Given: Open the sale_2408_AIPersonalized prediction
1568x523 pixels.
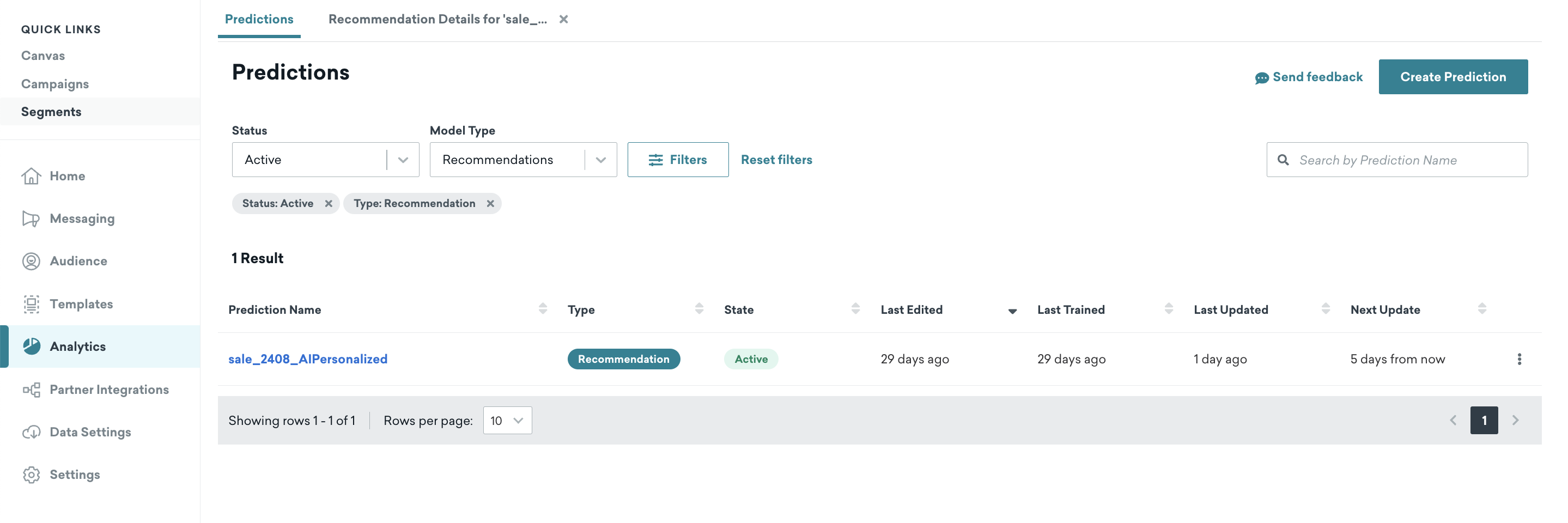Looking at the screenshot, I should (308, 359).
